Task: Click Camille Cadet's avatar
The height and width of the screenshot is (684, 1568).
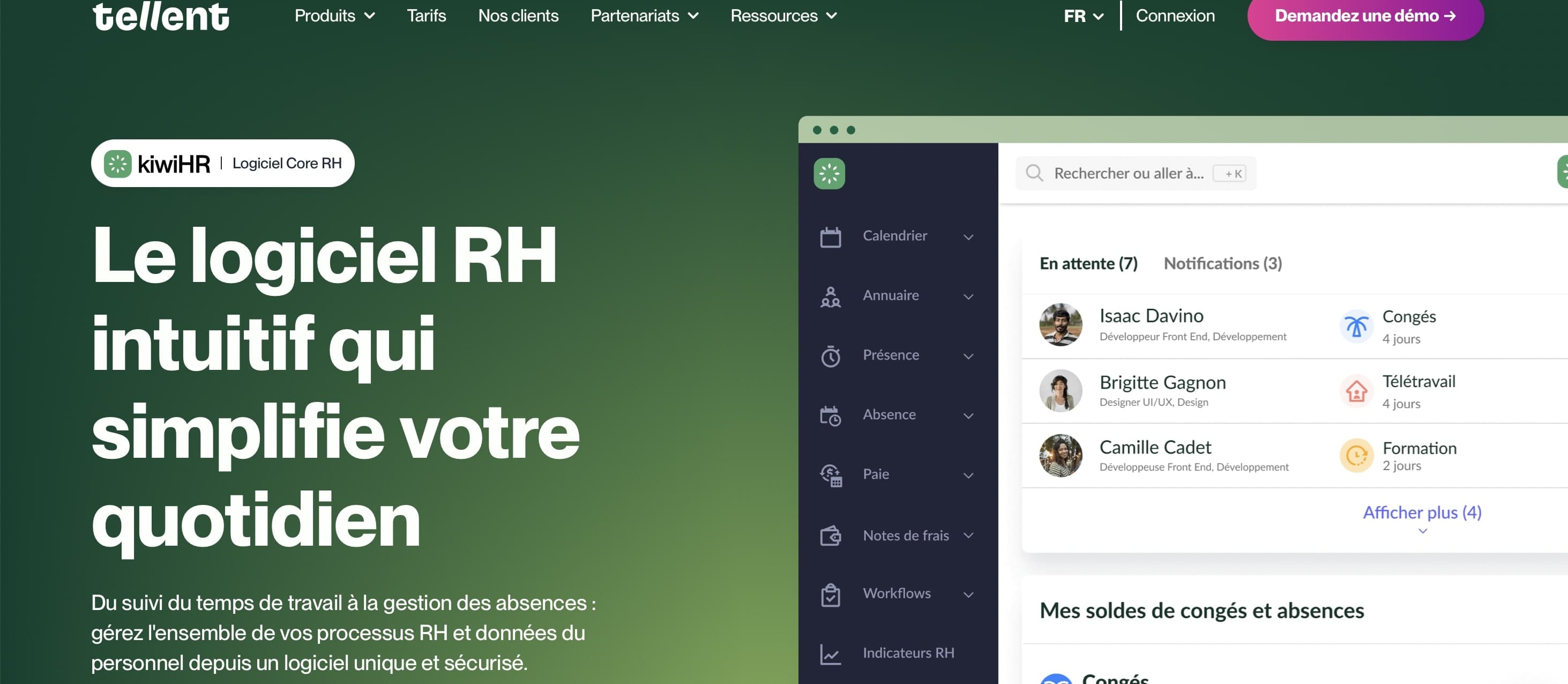Action: point(1061,456)
